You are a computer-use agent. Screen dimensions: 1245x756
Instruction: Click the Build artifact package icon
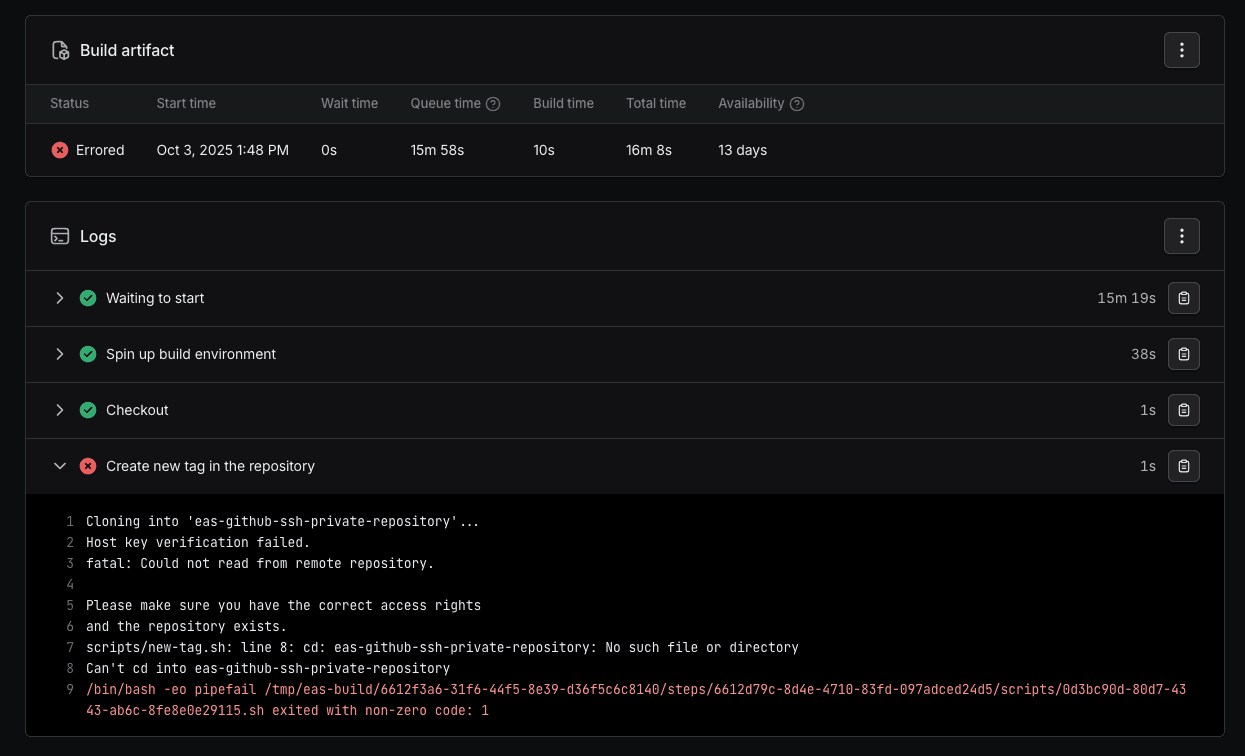click(60, 50)
